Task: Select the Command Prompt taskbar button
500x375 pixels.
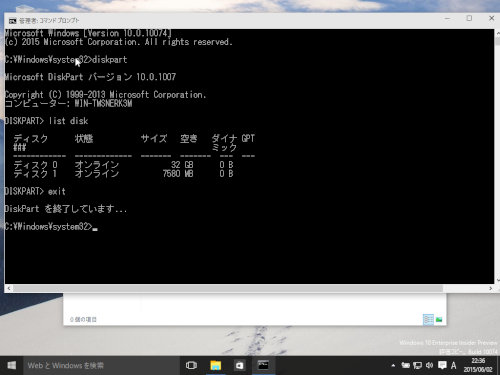Action: 263,366
